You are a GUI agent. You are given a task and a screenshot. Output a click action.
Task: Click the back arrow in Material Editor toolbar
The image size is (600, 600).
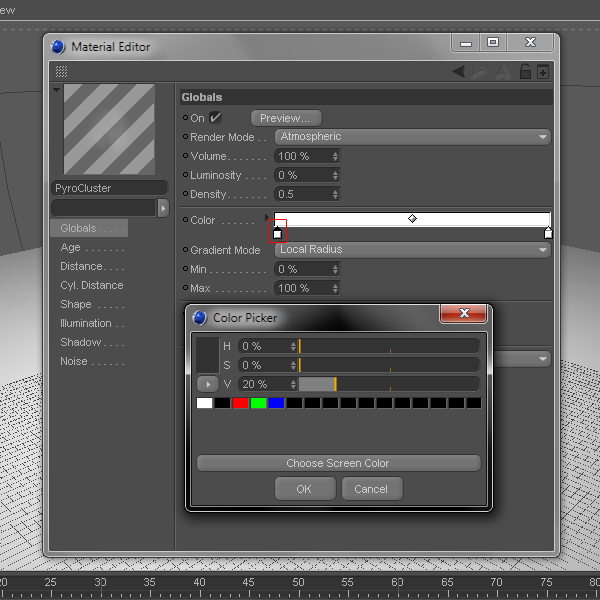pyautogui.click(x=458, y=71)
